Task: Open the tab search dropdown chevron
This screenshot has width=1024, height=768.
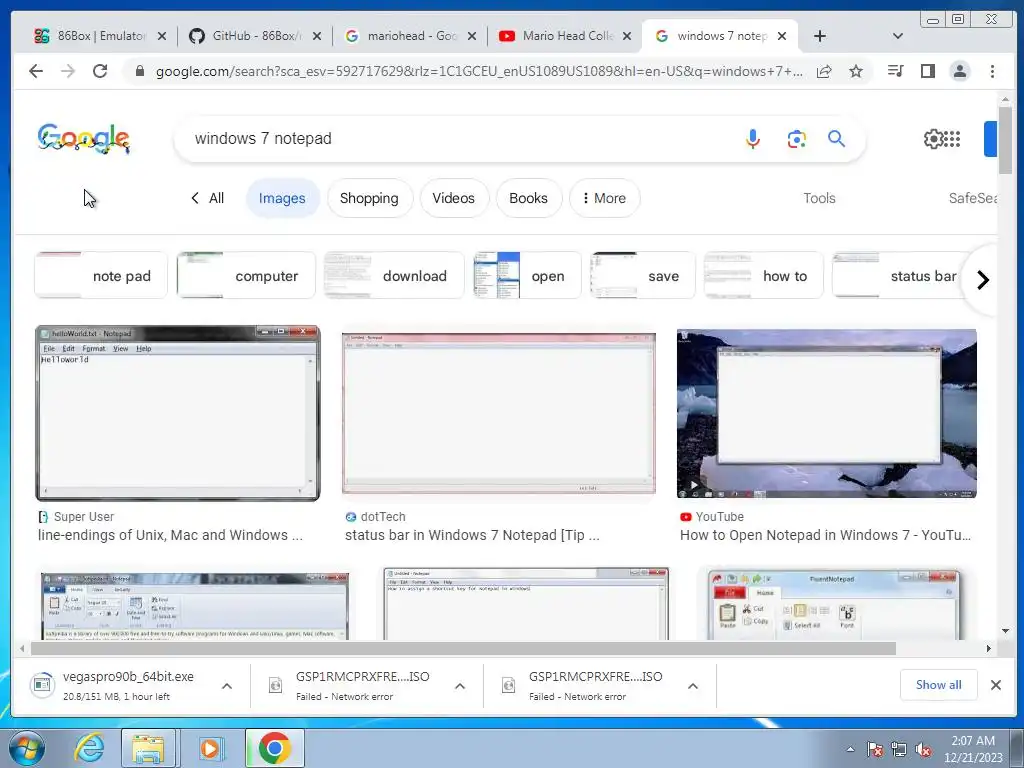Action: 898,36
